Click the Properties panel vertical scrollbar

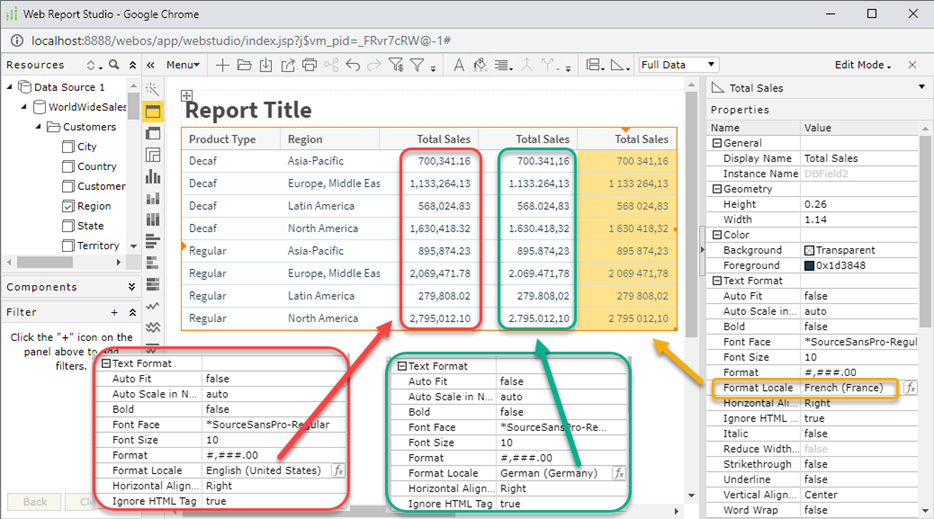coord(924,231)
